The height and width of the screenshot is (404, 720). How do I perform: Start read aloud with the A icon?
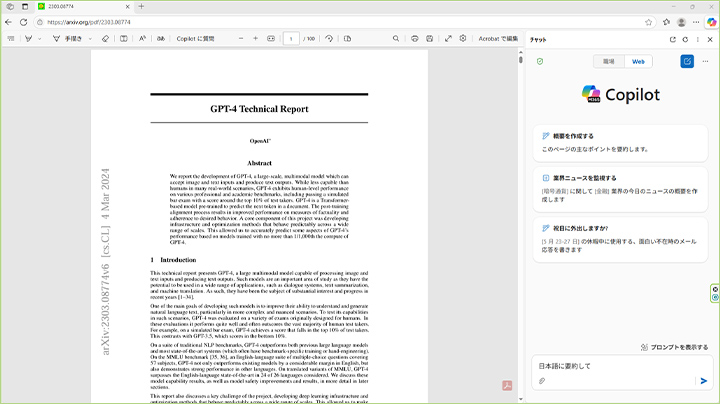[x=142, y=39]
